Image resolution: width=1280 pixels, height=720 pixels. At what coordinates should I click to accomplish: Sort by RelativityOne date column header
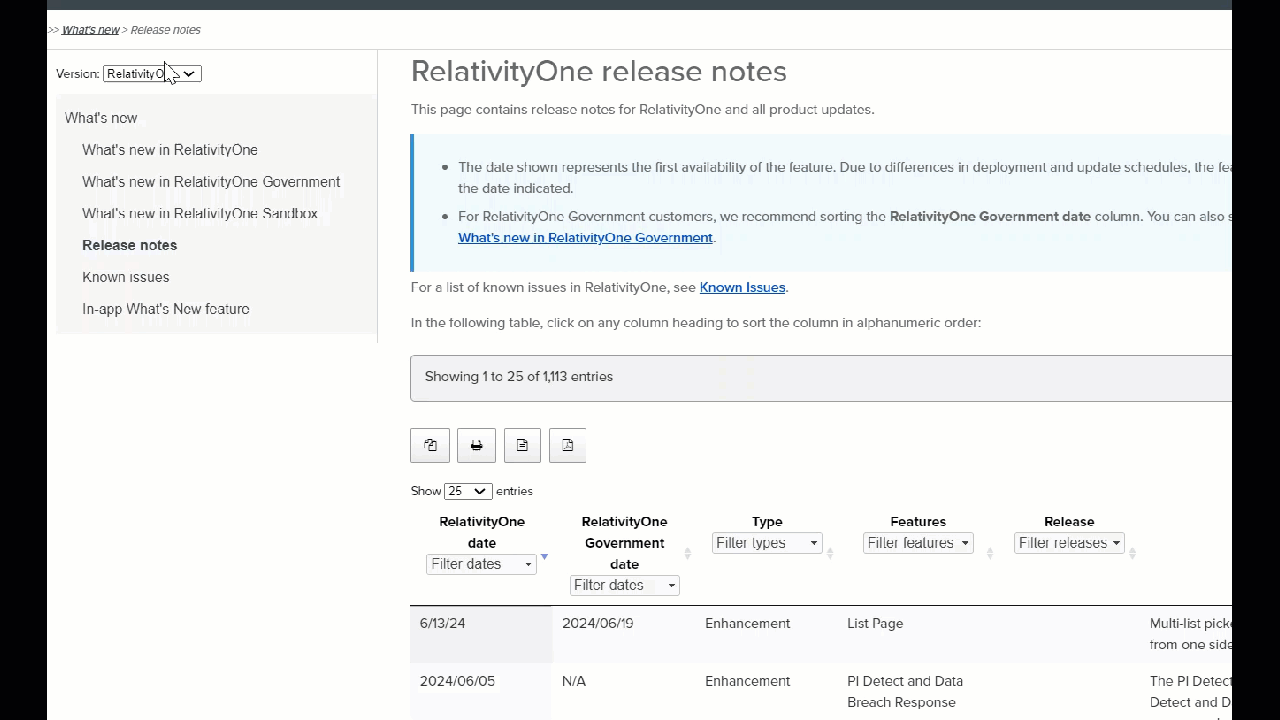pyautogui.click(x=482, y=532)
